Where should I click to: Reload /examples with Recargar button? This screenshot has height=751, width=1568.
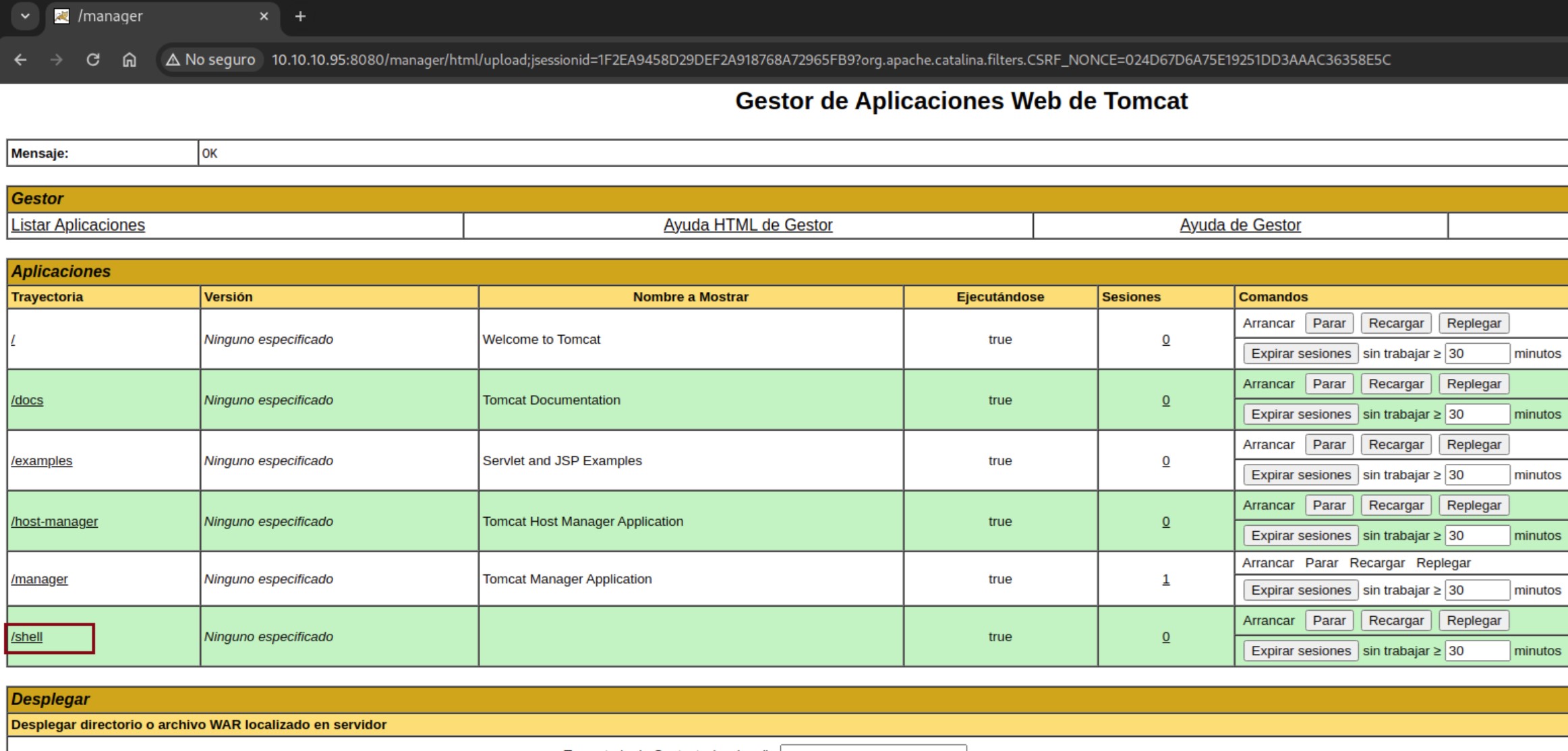(x=1396, y=445)
